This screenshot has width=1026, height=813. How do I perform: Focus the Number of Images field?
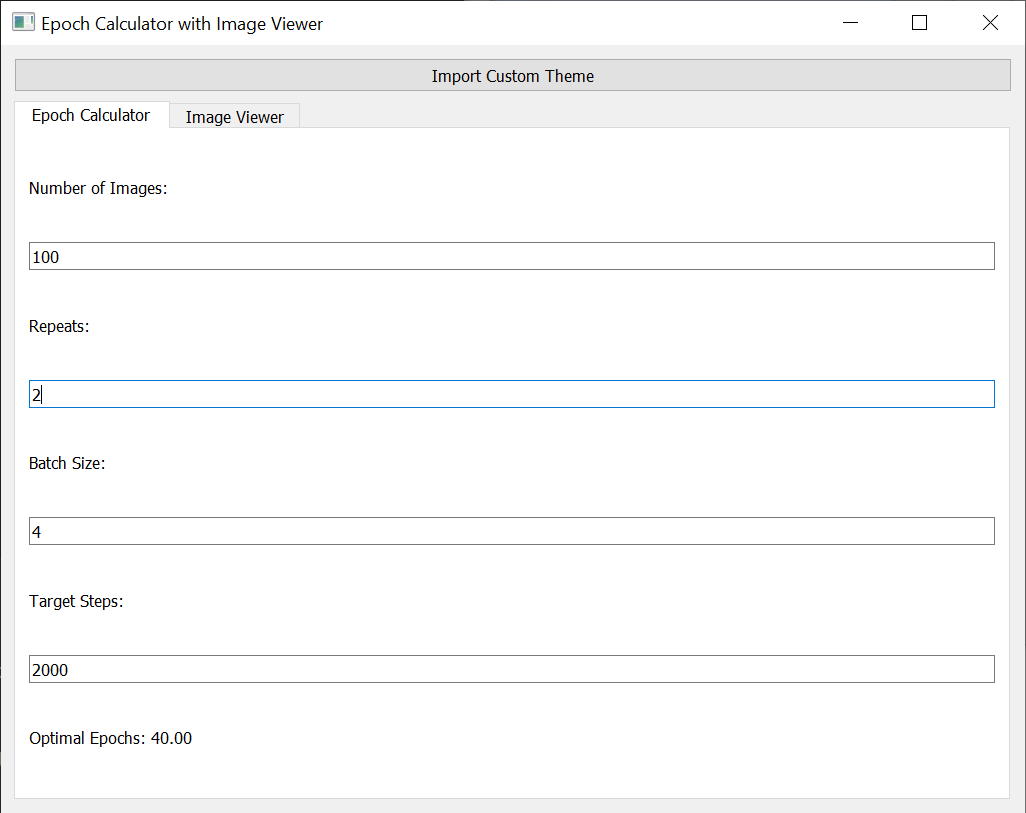512,256
